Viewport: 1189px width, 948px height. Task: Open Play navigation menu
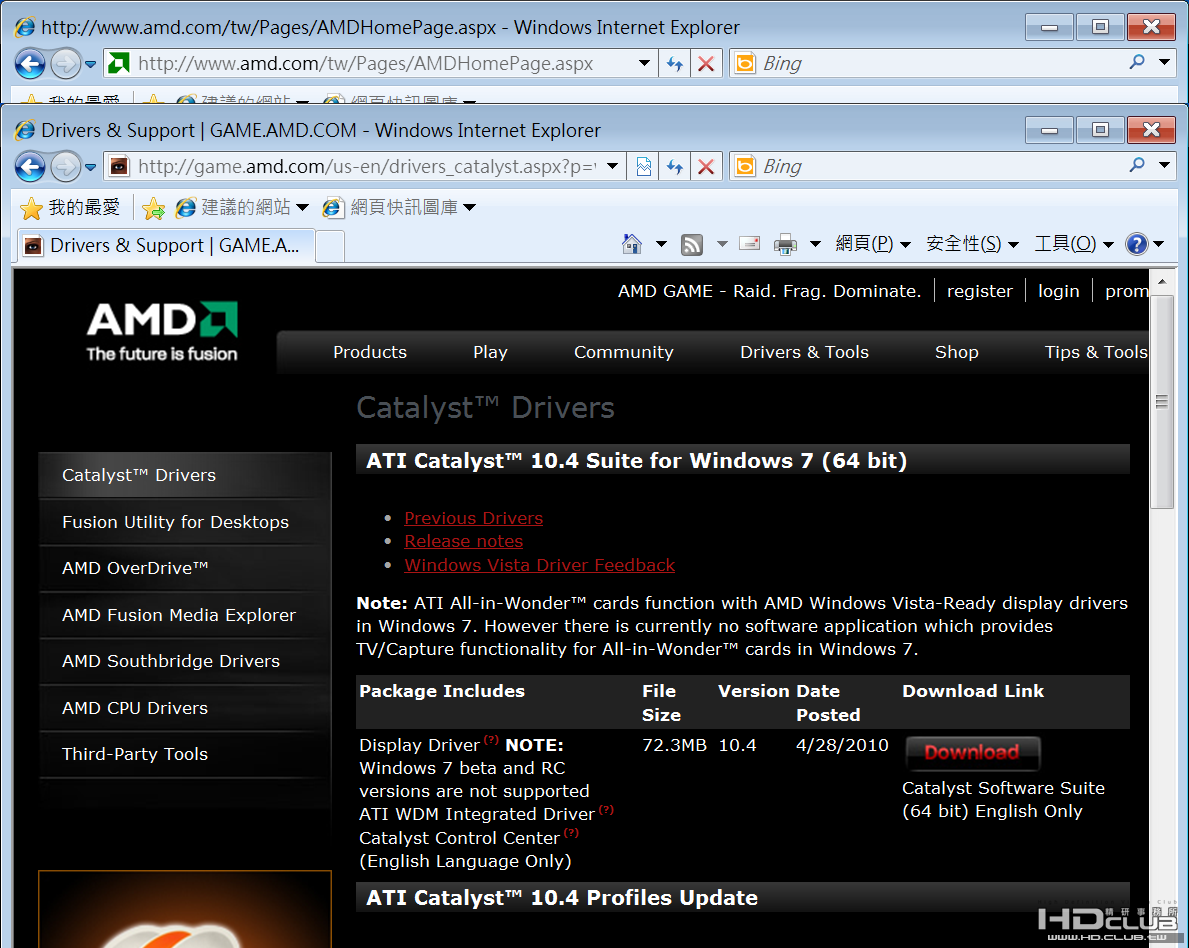491,353
